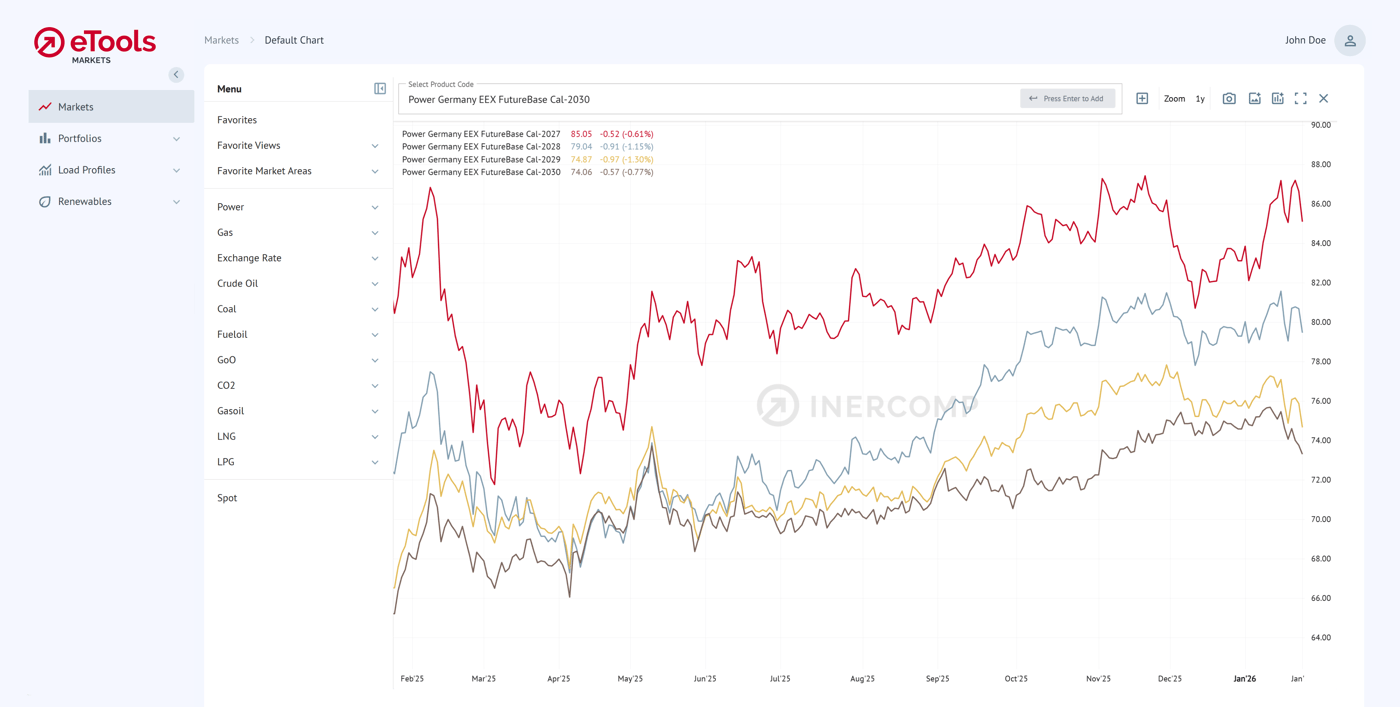
Task: Click the add bar chart icon
Action: pos(1278,99)
